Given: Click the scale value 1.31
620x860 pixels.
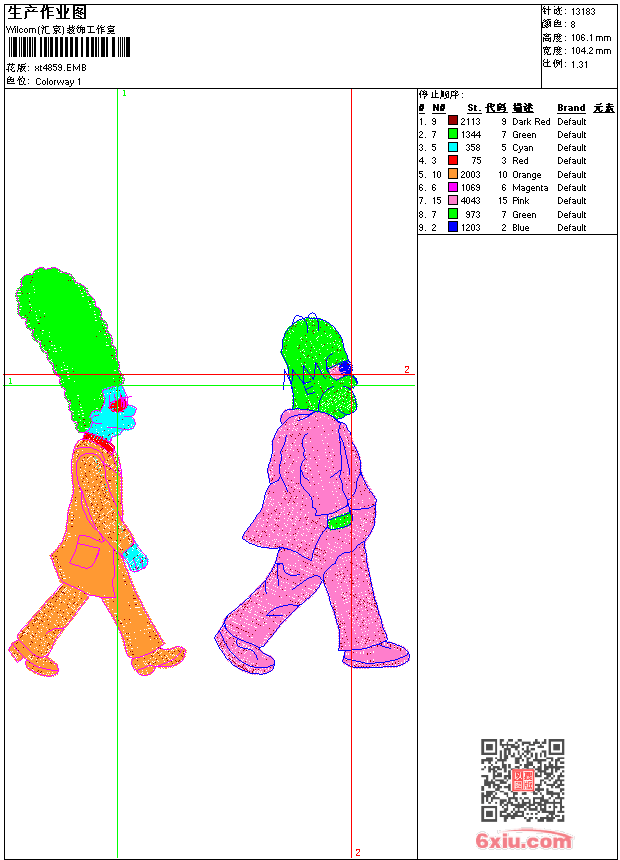Looking at the screenshot, I should (x=579, y=64).
